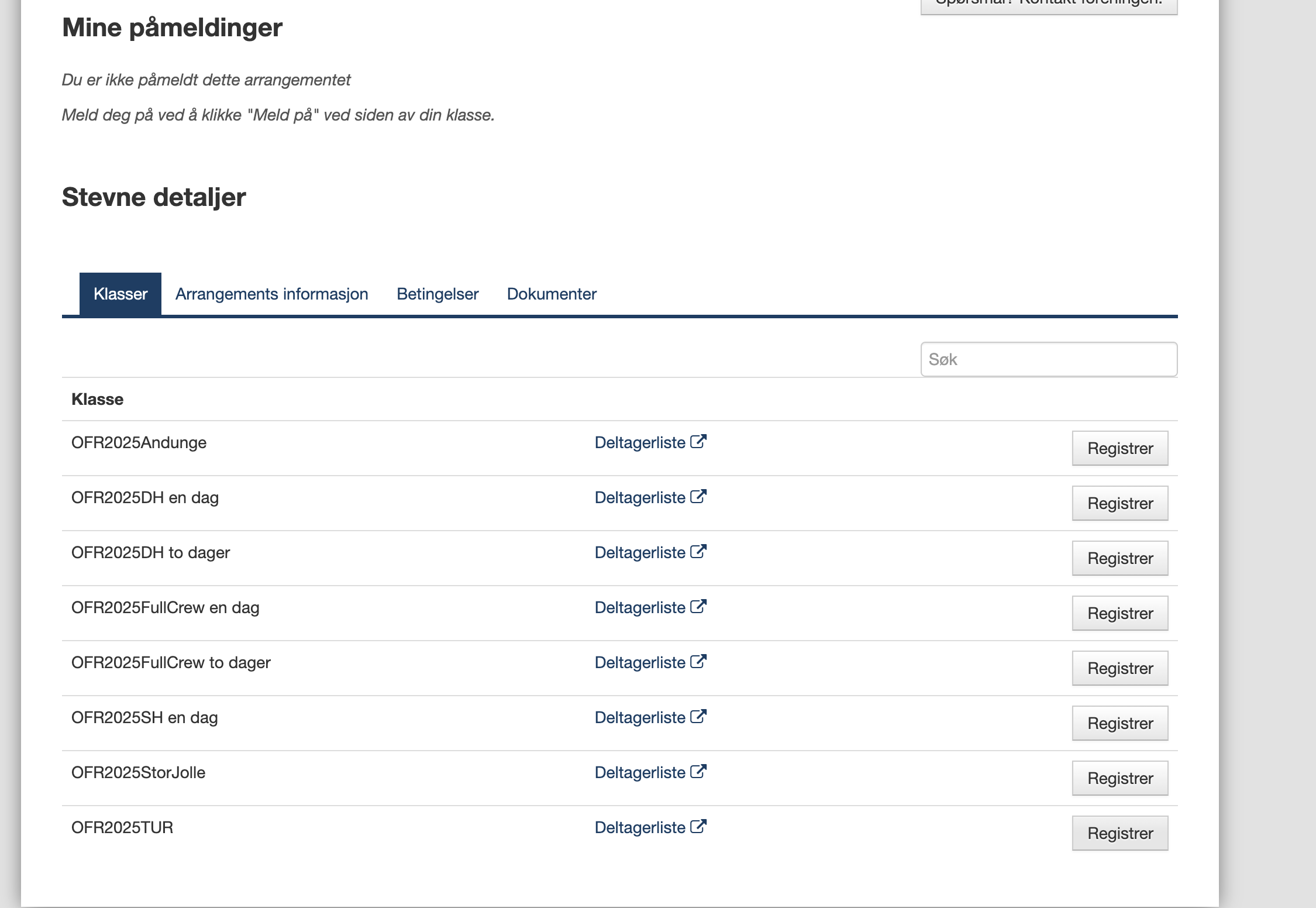The height and width of the screenshot is (908, 1316).
Task: Open the Betingelser tab
Action: (437, 294)
